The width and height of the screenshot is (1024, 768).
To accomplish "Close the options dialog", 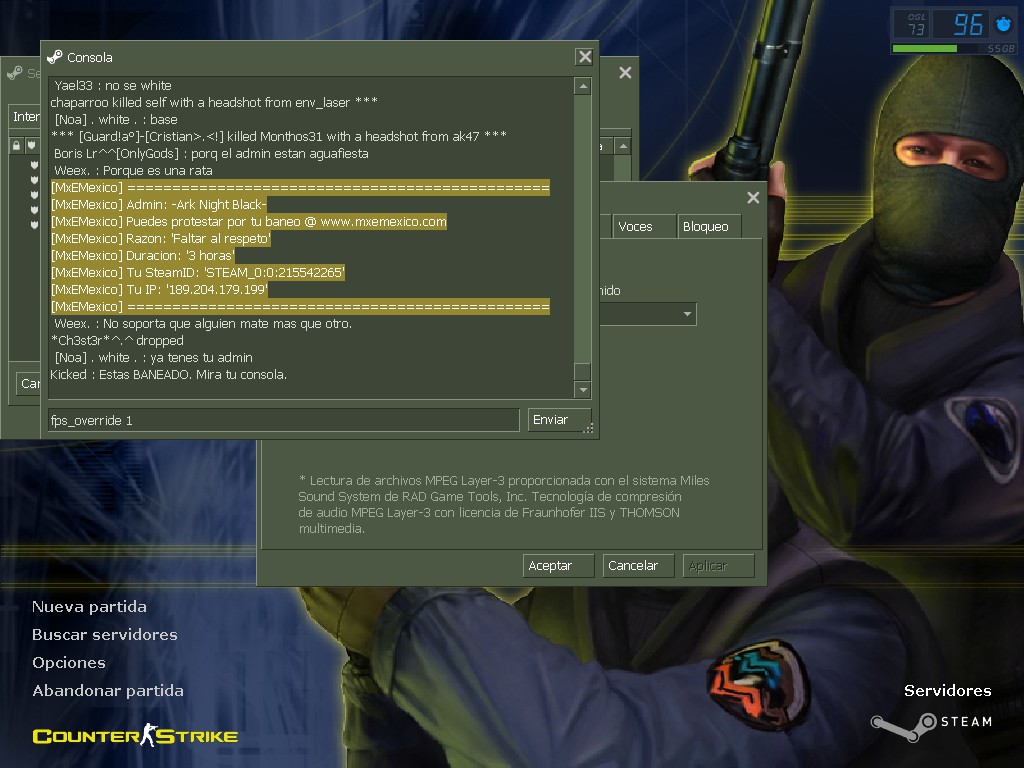I will tap(753, 197).
